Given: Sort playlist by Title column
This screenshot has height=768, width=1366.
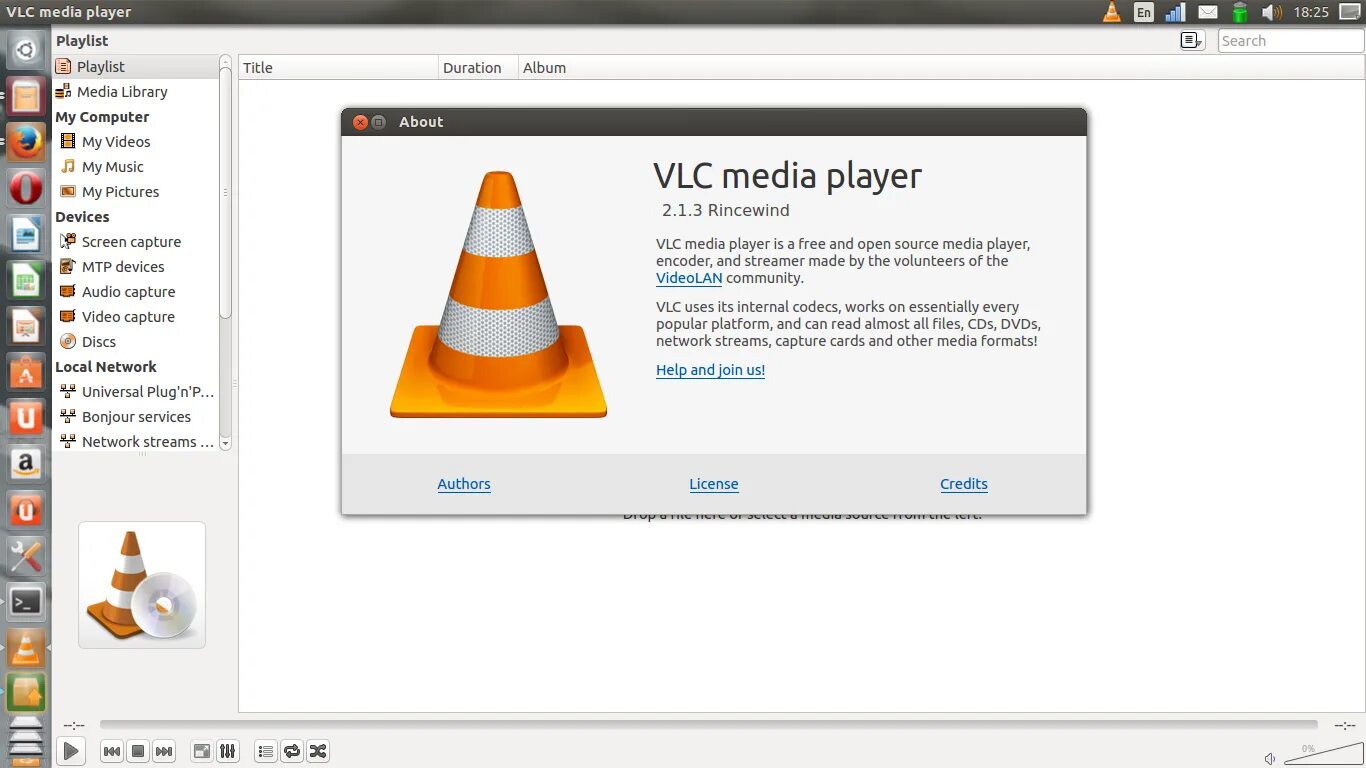Looking at the screenshot, I should [339, 67].
